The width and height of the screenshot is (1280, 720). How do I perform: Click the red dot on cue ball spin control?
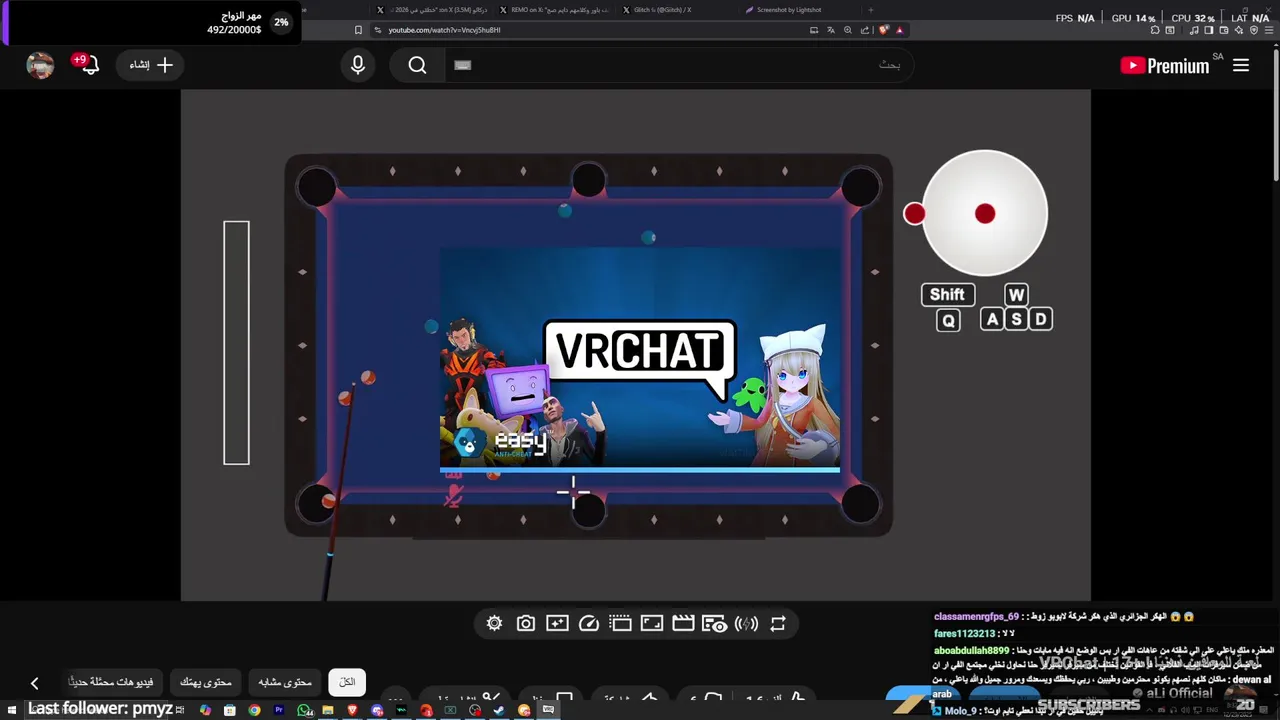click(x=985, y=213)
